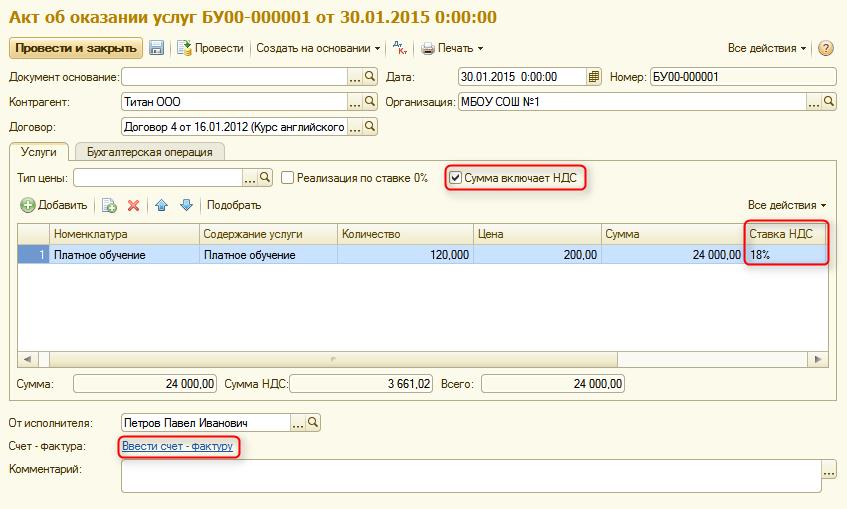Click ellipsis button of Организация field

(x=814, y=102)
